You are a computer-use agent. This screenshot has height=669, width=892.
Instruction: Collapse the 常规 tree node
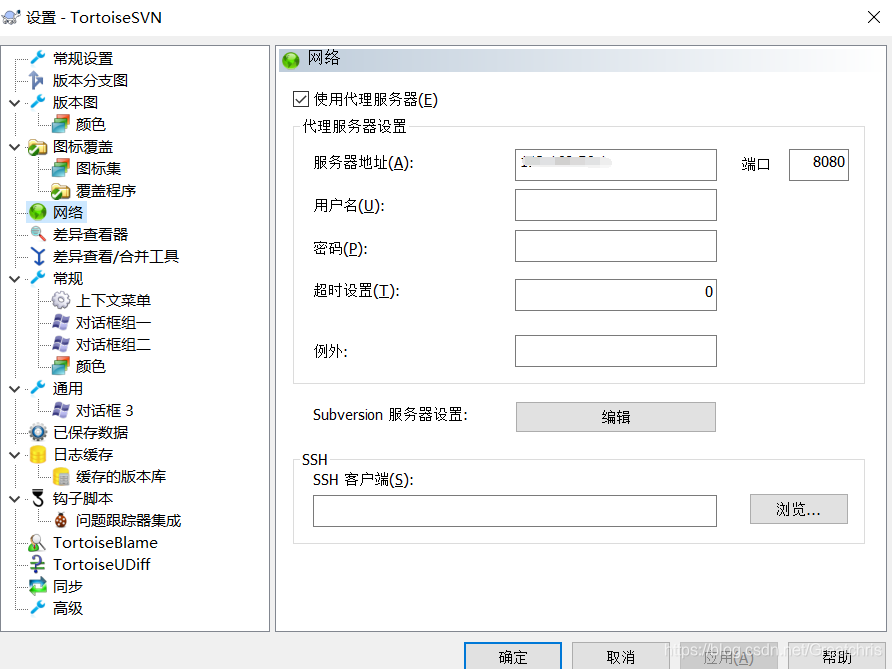[15, 279]
